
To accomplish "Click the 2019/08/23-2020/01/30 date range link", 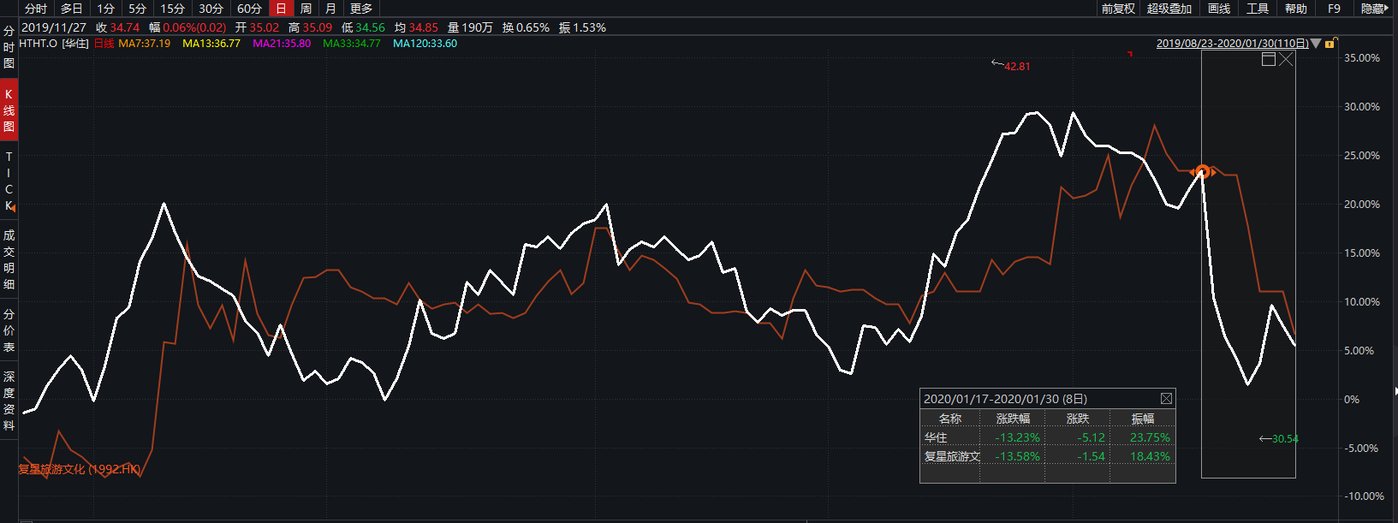I will [1231, 43].
